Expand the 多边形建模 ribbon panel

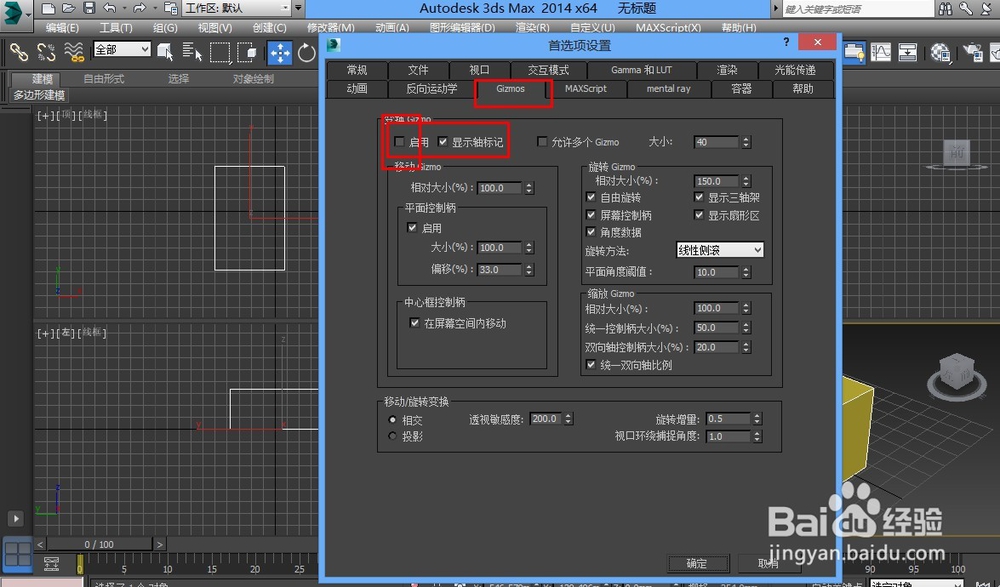40,95
